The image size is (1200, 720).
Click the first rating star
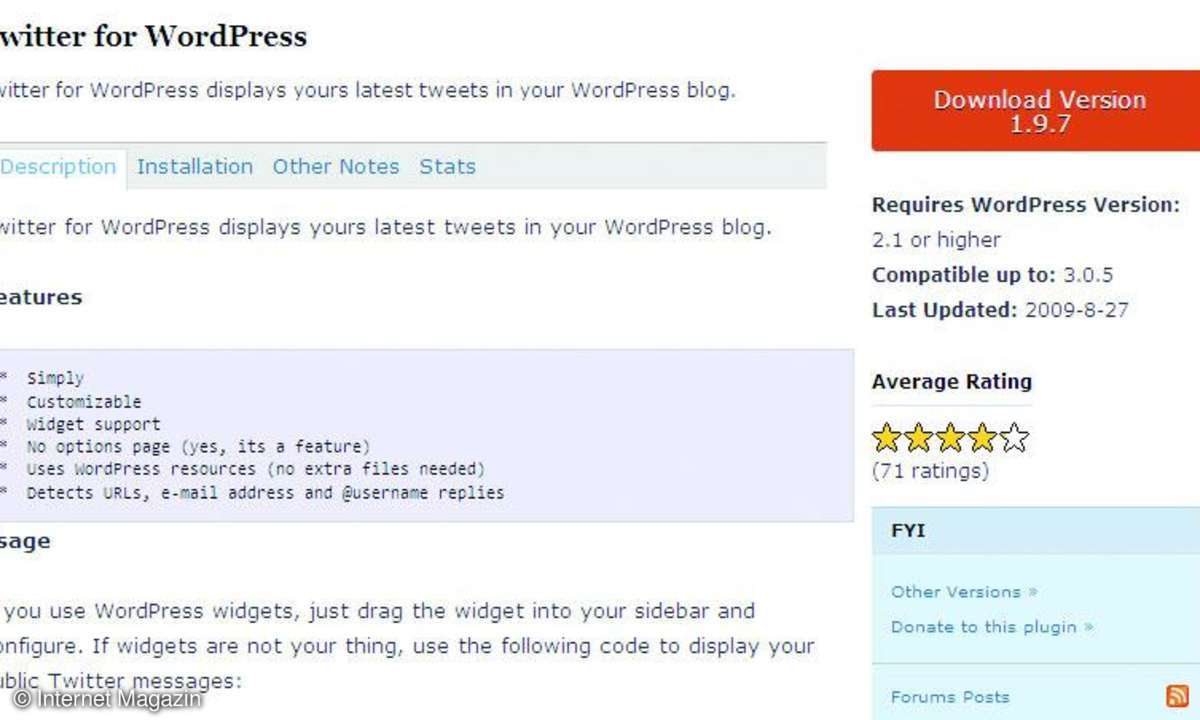887,437
